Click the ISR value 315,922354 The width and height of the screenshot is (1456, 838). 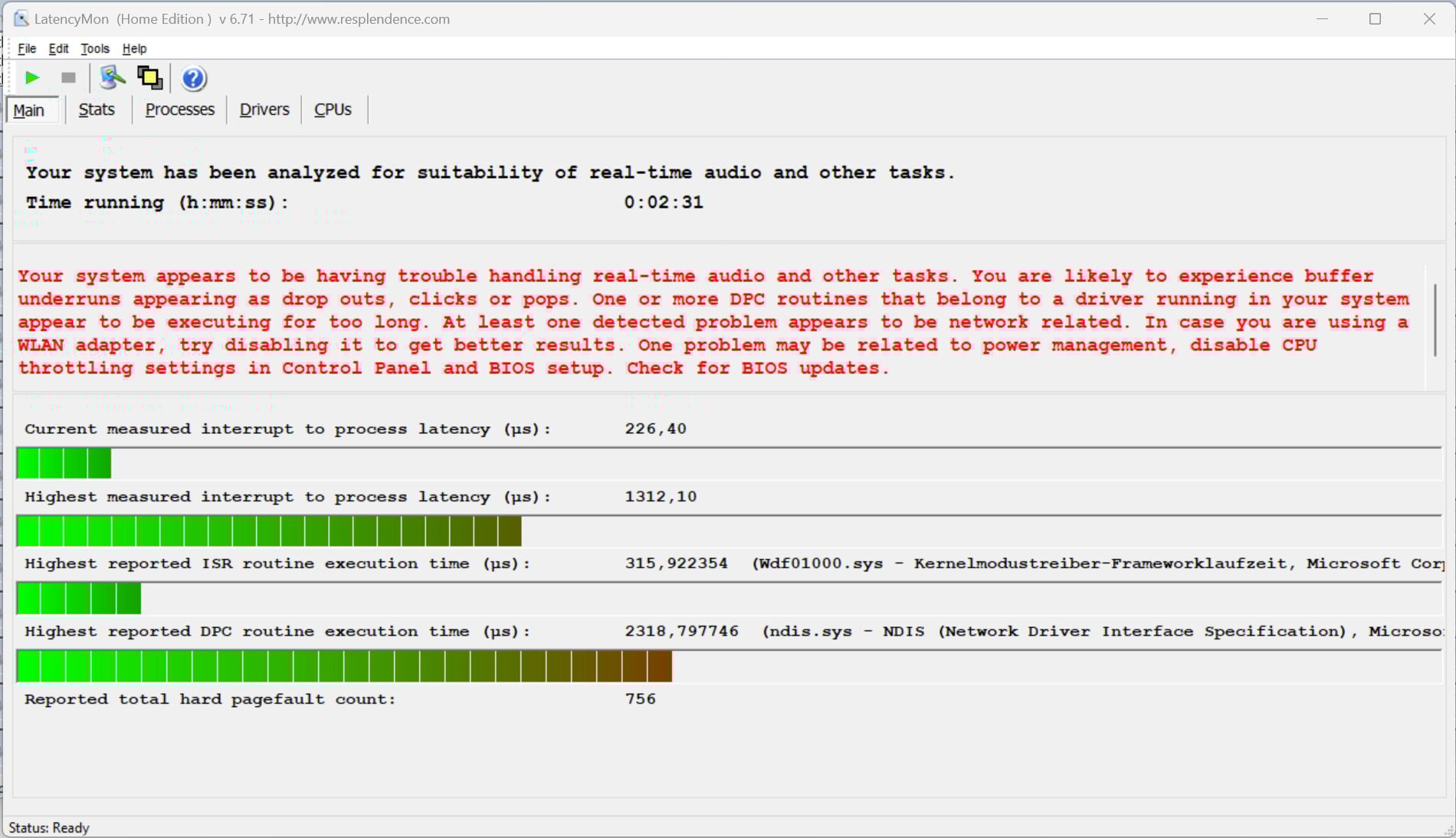tap(676, 564)
